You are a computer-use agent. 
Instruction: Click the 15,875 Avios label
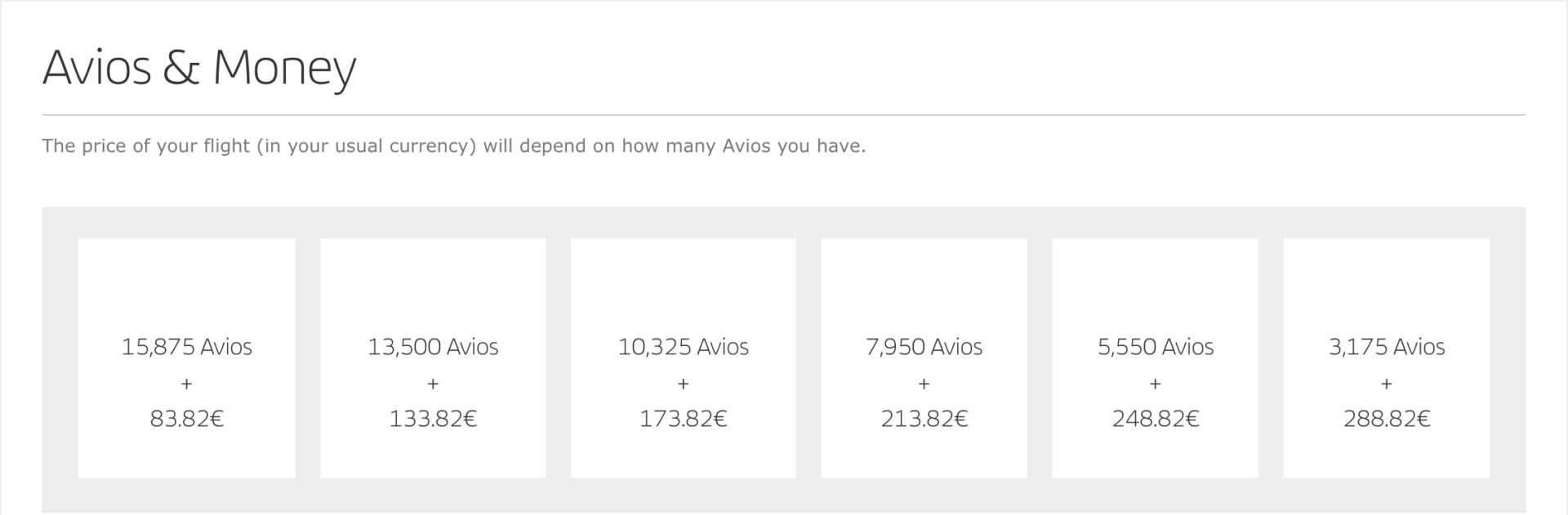(186, 347)
